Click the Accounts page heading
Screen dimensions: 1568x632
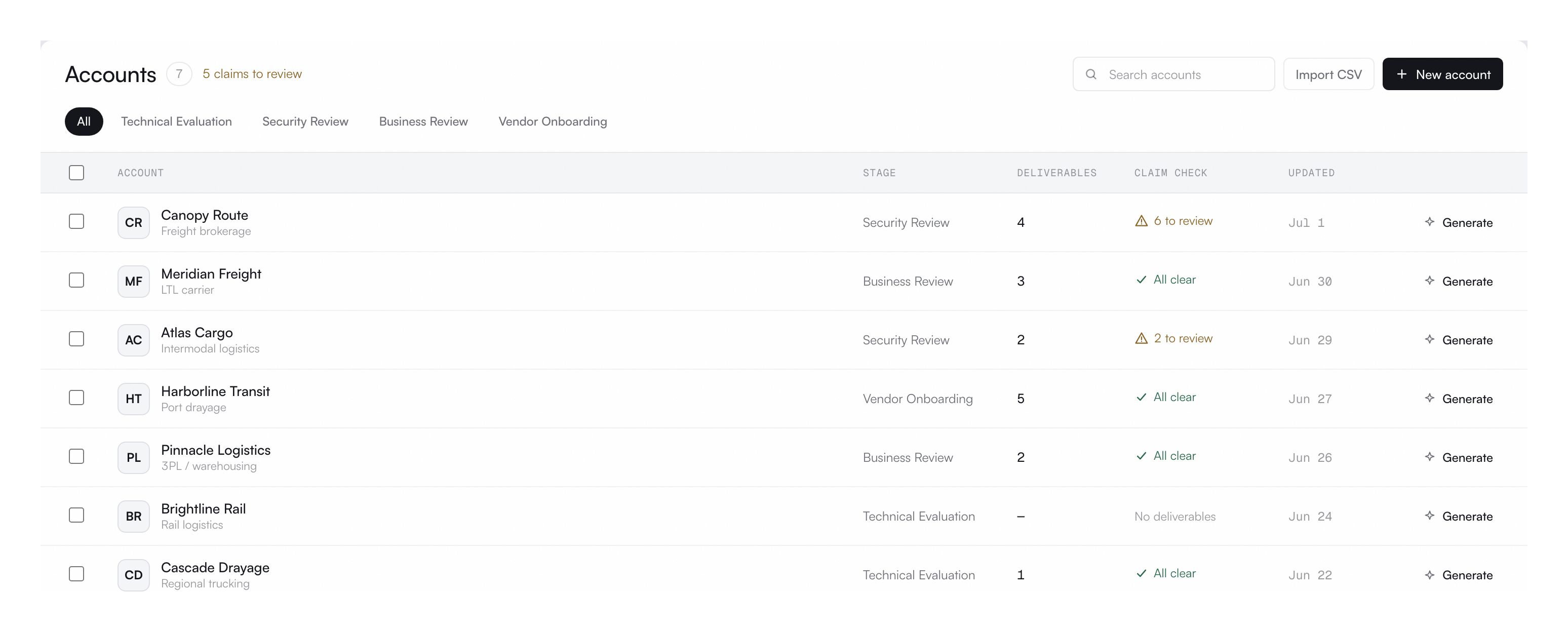click(x=110, y=74)
